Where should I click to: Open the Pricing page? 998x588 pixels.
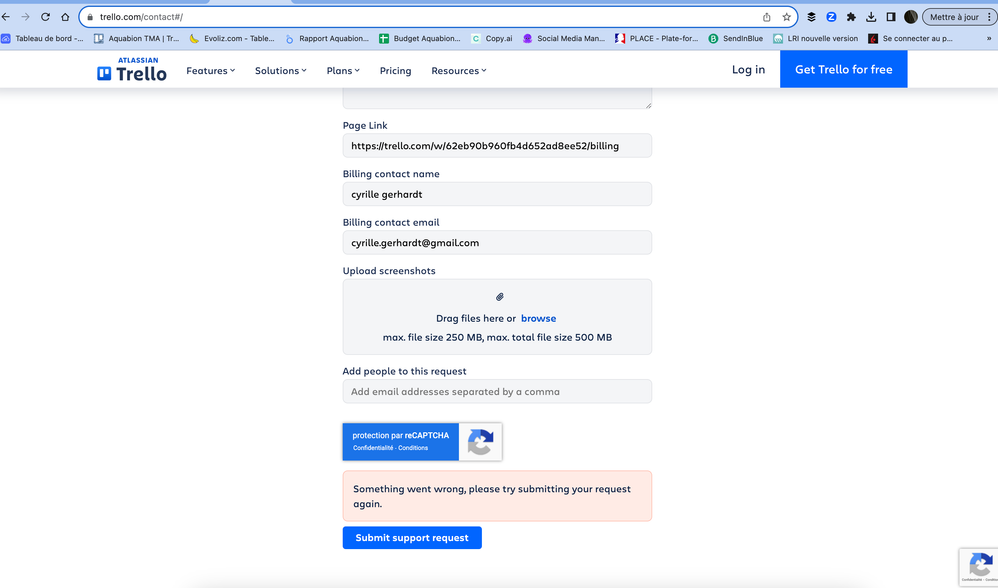(x=395, y=71)
